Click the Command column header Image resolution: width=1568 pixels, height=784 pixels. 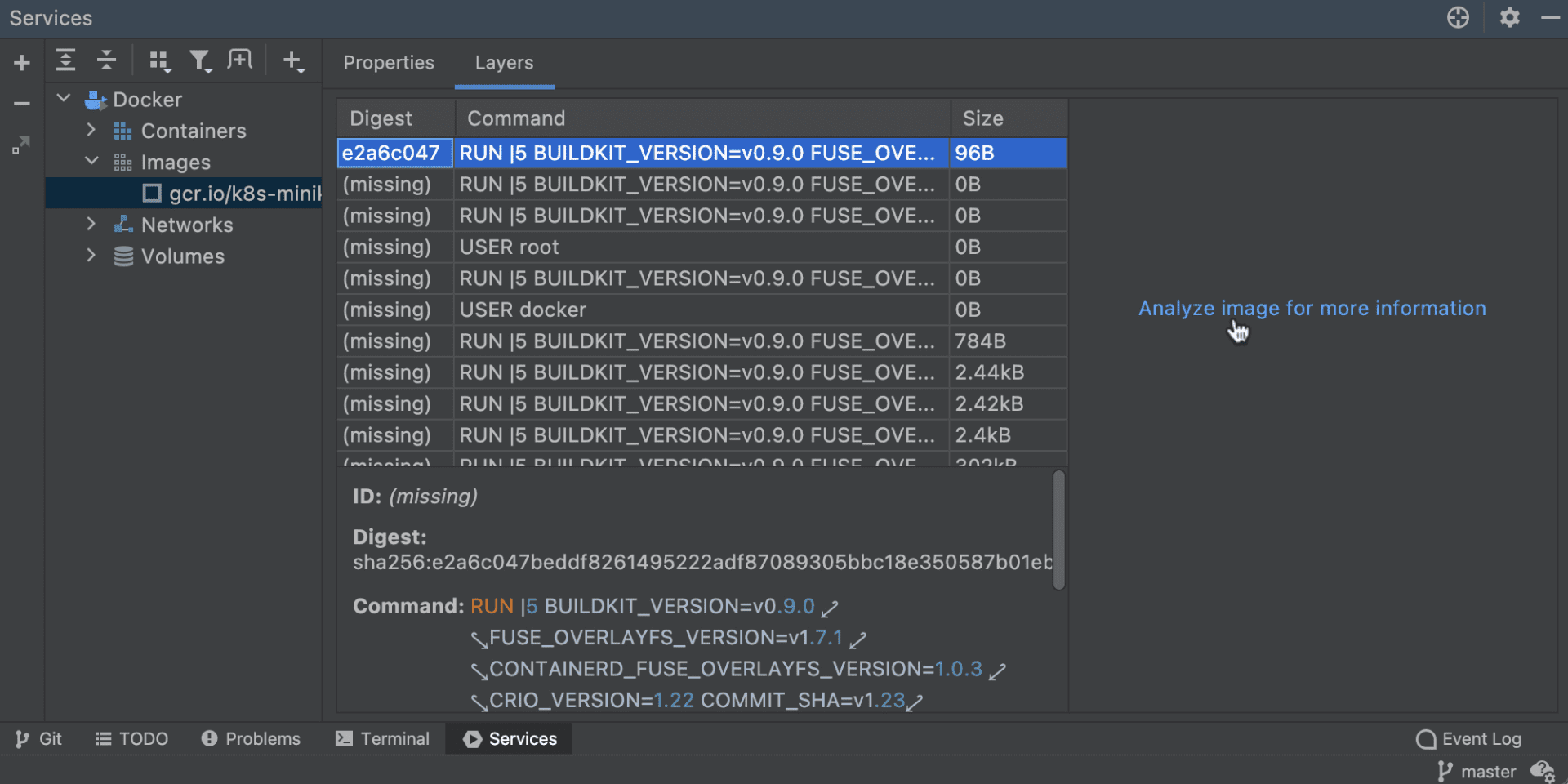pyautogui.click(x=702, y=118)
